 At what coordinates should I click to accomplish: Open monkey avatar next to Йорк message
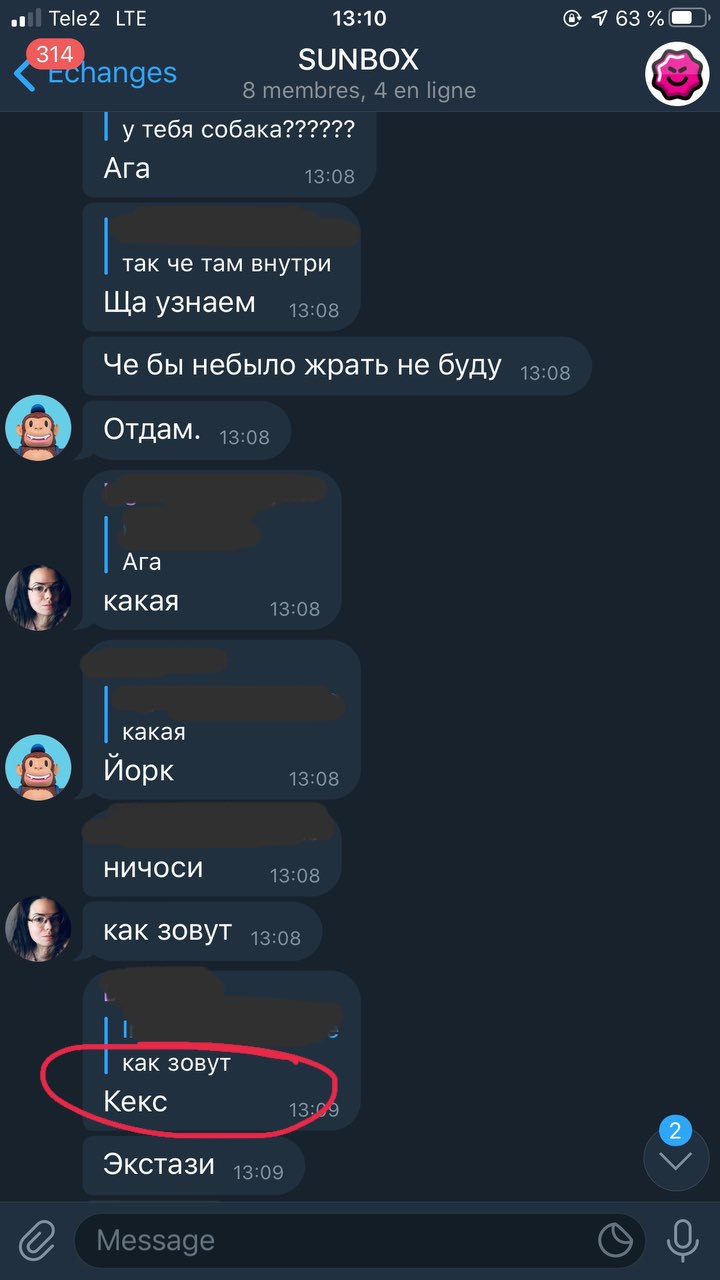[x=39, y=768]
